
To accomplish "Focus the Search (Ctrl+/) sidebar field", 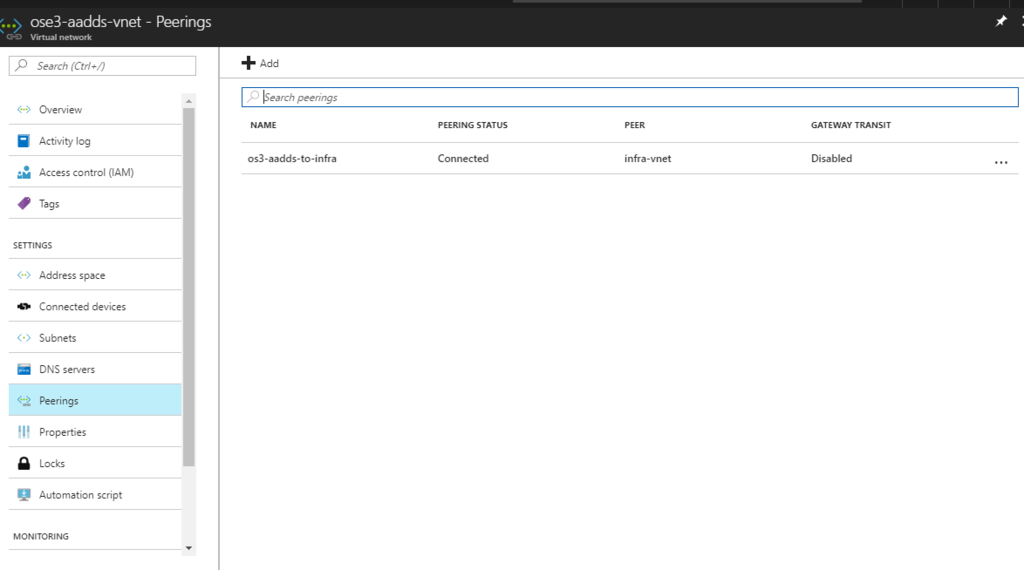I will (x=103, y=65).
